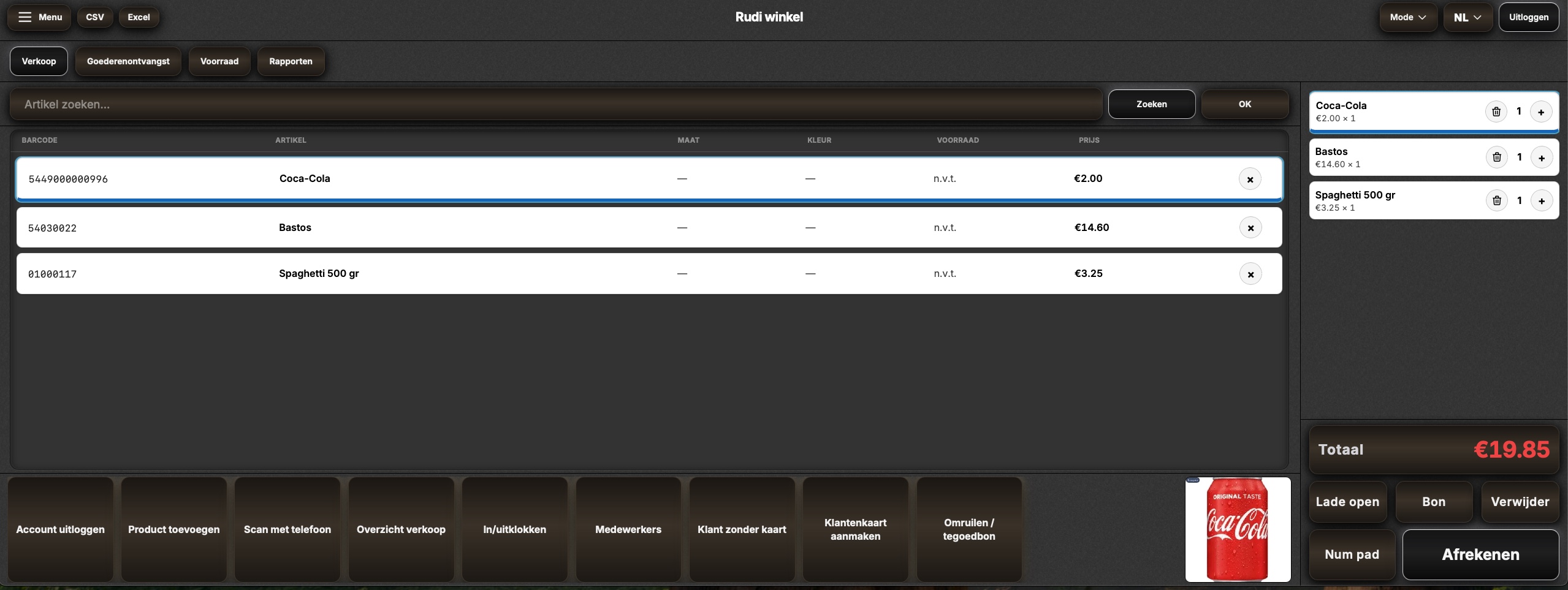
Task: Clear Spaghetti 500 gr row with x
Action: (x=1250, y=274)
